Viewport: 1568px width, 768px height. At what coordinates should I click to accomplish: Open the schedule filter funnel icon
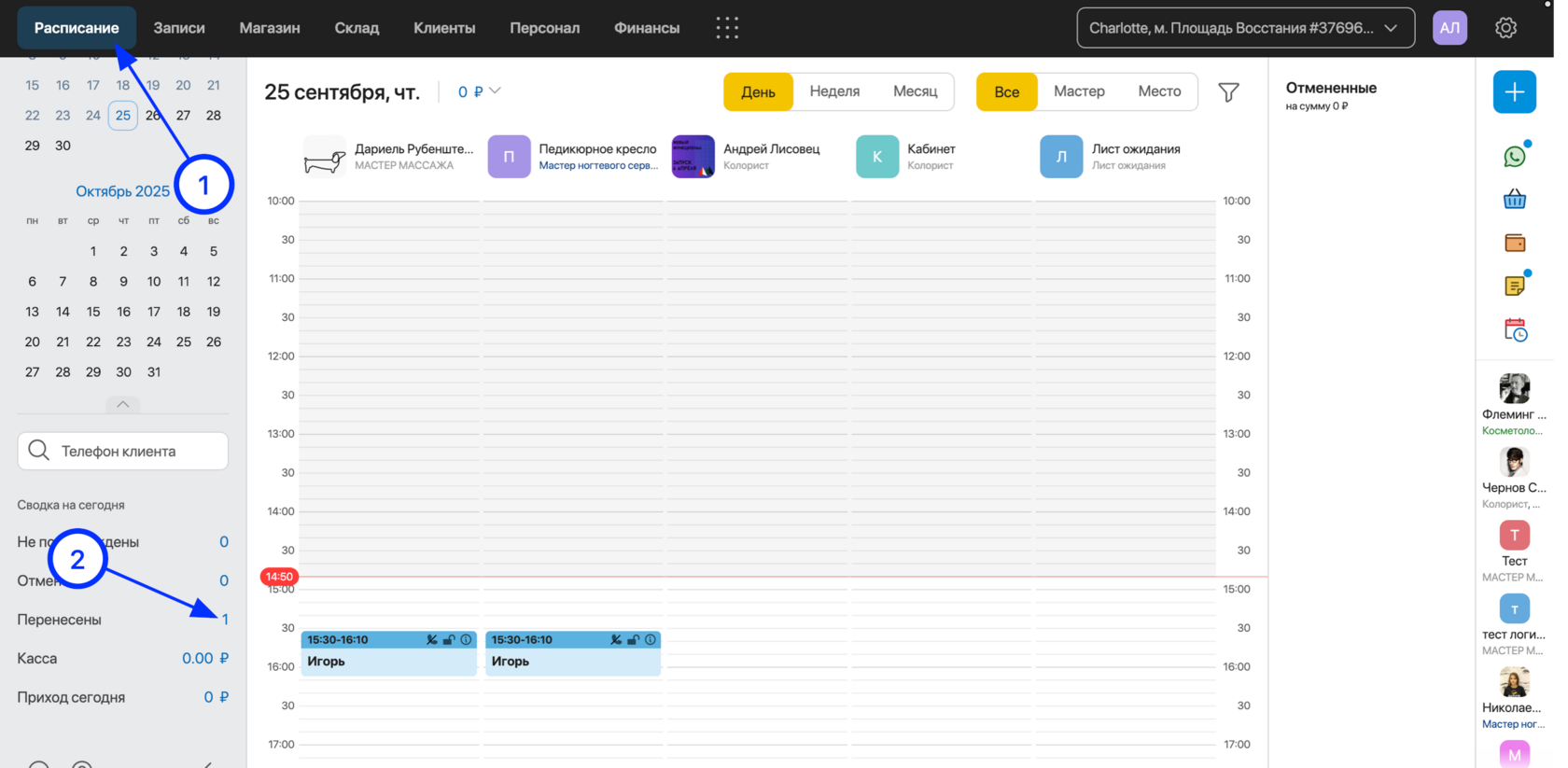1228,91
